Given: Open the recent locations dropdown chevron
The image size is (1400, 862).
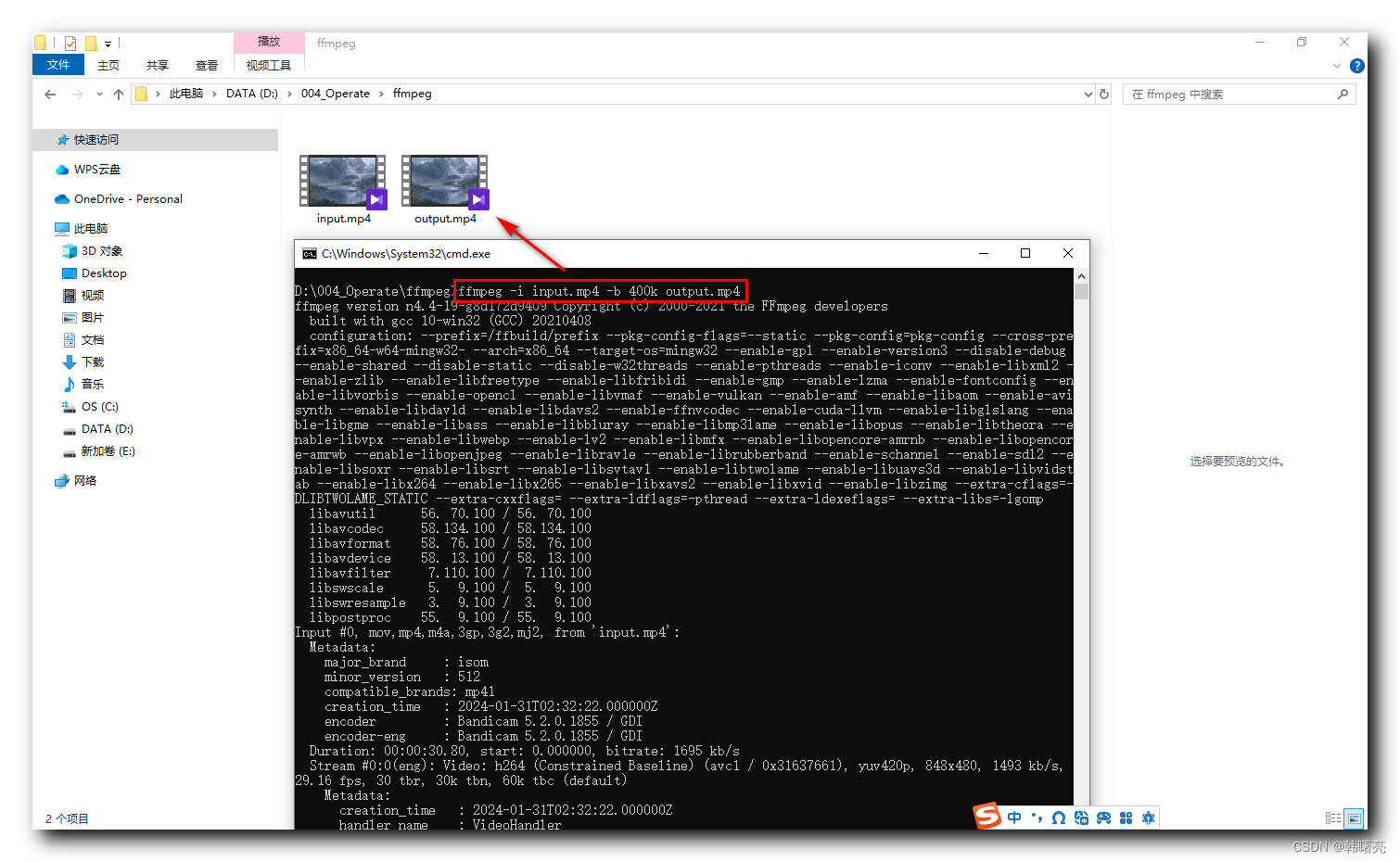Looking at the screenshot, I should [99, 95].
